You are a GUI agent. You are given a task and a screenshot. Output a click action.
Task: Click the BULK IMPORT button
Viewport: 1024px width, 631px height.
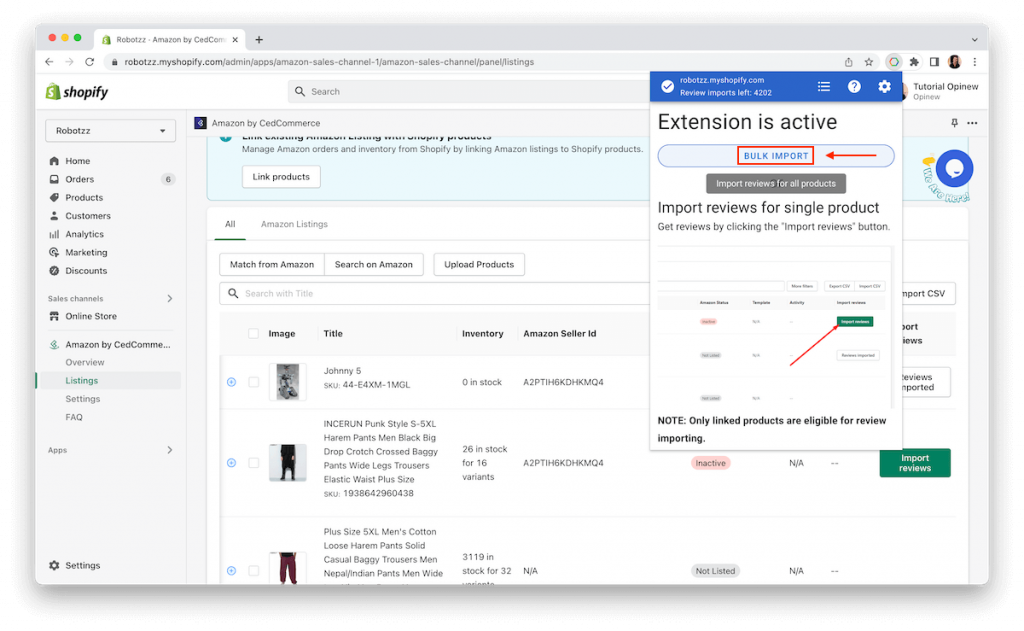(x=776, y=155)
